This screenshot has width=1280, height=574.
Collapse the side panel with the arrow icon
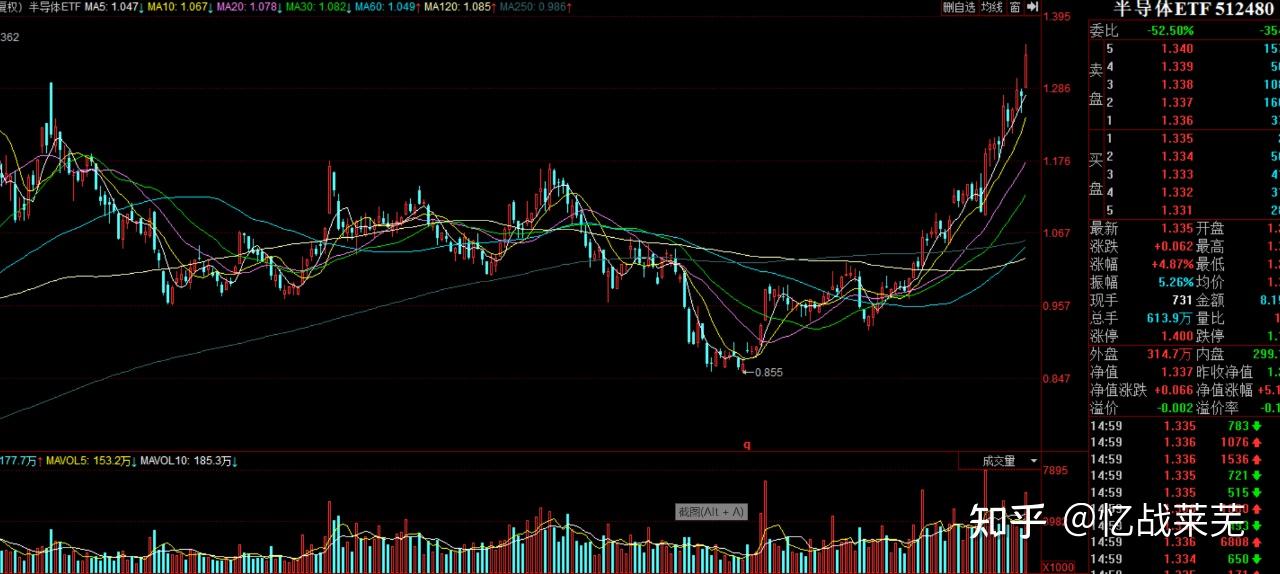[1033, 7]
